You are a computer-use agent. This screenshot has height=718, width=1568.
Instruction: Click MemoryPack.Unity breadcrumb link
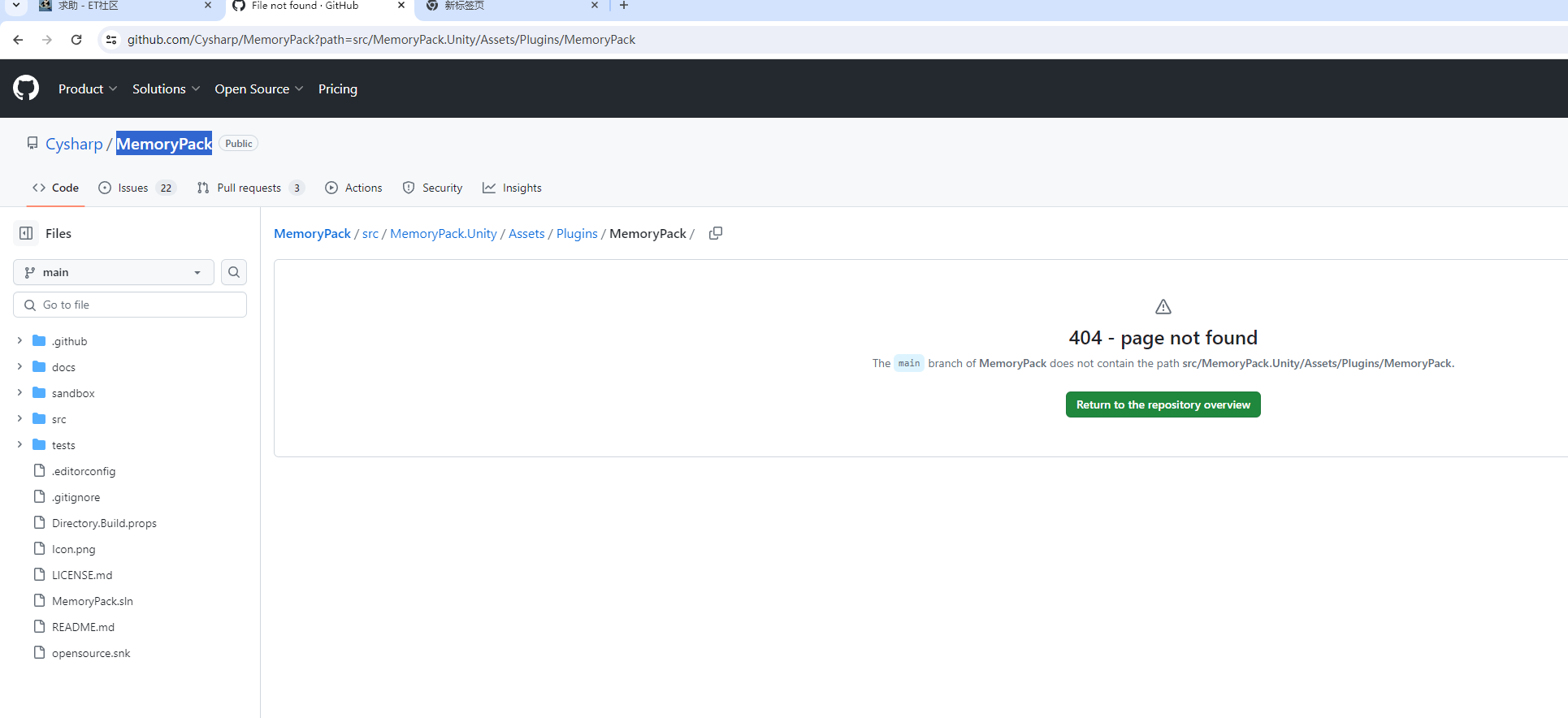(x=444, y=233)
